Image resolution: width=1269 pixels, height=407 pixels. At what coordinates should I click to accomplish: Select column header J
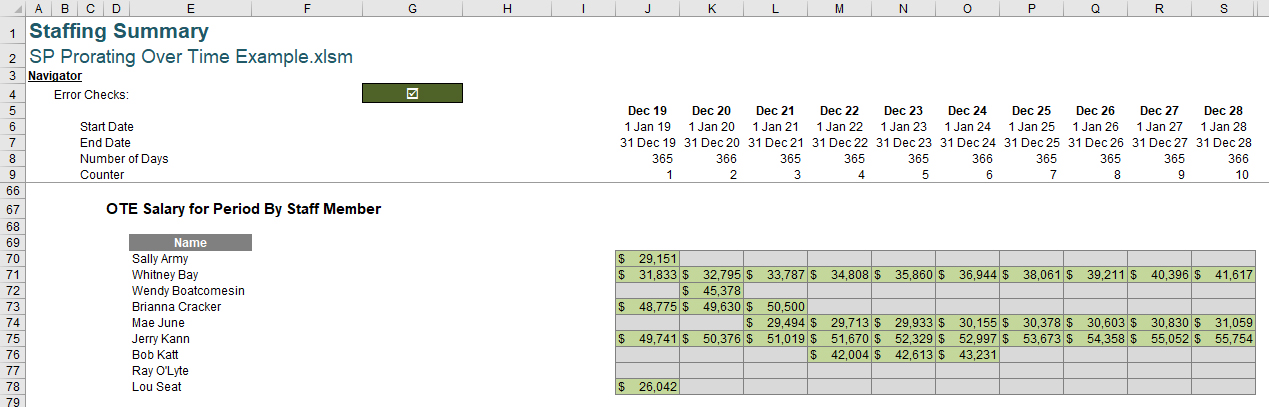tap(647, 8)
